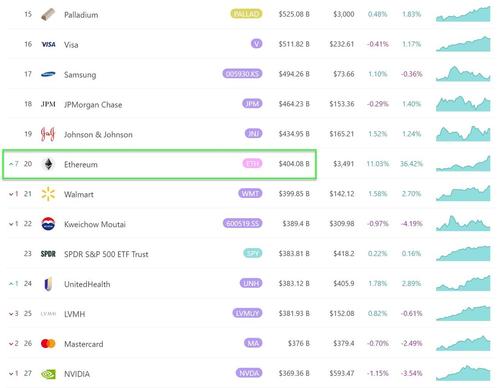Screen dimensions: 500x388
Task: Click the NVIDIA green eye logo
Action: click(x=48, y=374)
